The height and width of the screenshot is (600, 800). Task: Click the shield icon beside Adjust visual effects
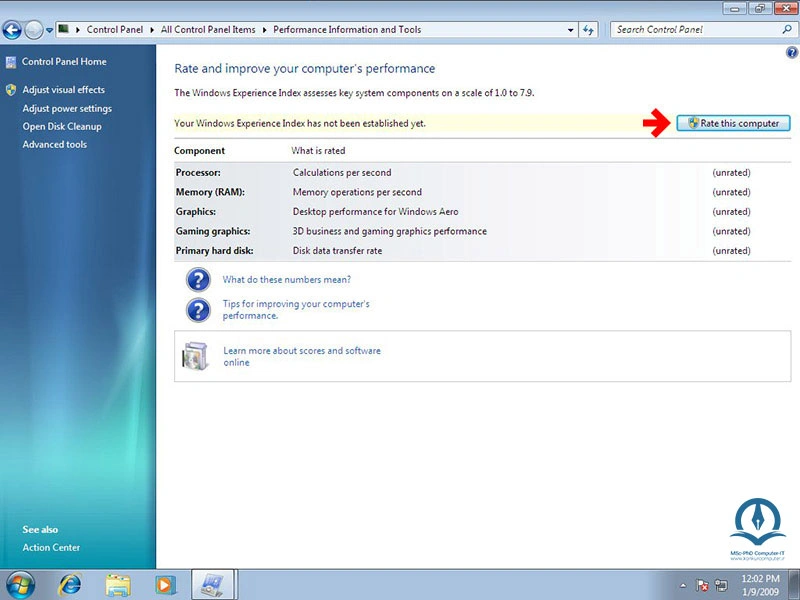pyautogui.click(x=11, y=90)
